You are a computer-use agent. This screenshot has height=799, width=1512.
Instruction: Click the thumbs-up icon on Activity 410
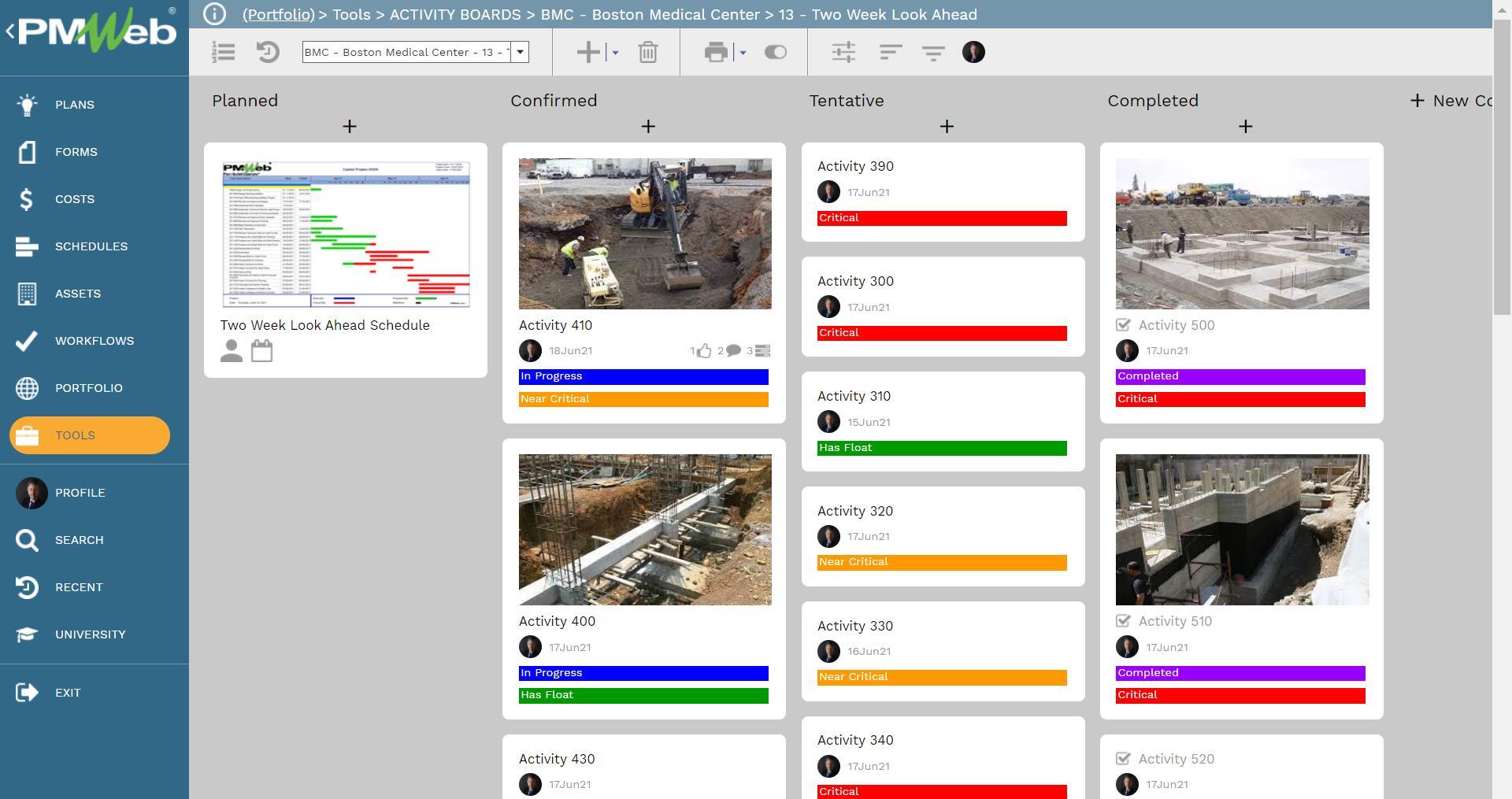click(704, 351)
